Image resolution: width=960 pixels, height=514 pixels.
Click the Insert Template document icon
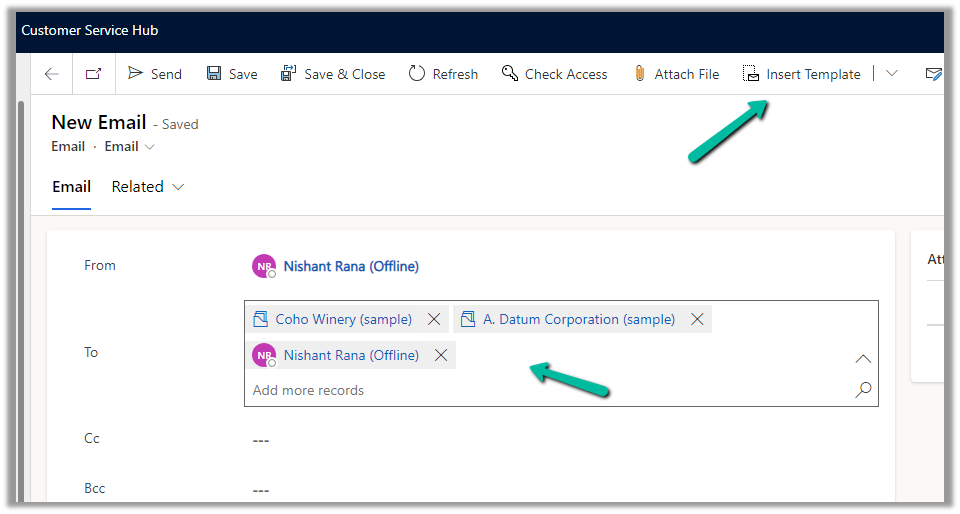pyautogui.click(x=751, y=74)
